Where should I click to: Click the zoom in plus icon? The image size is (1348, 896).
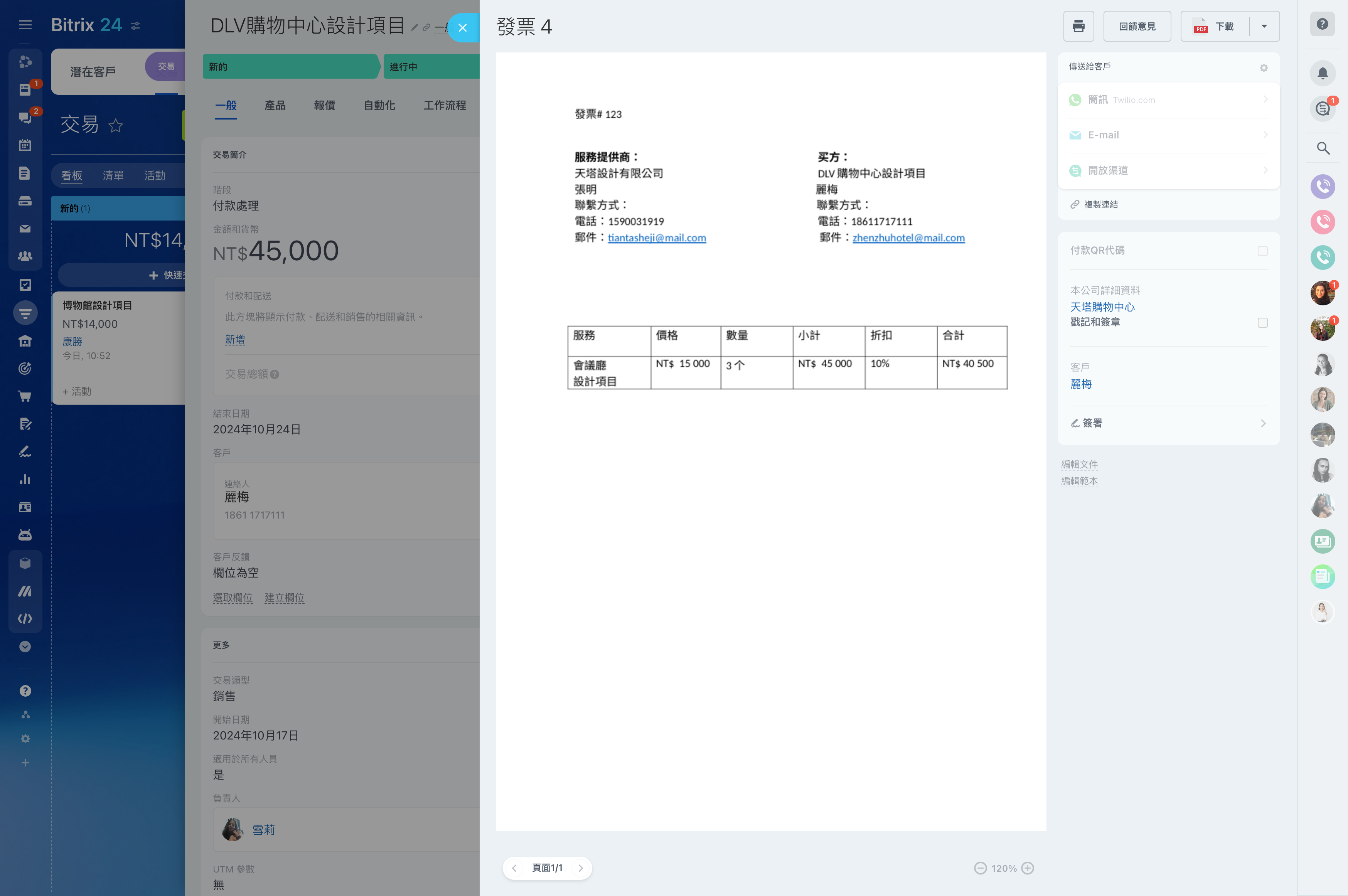1028,868
